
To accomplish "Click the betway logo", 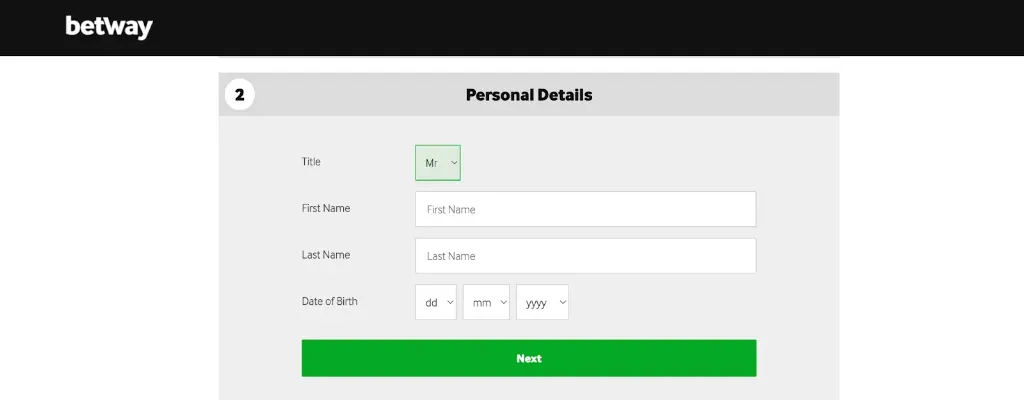I will [x=109, y=27].
